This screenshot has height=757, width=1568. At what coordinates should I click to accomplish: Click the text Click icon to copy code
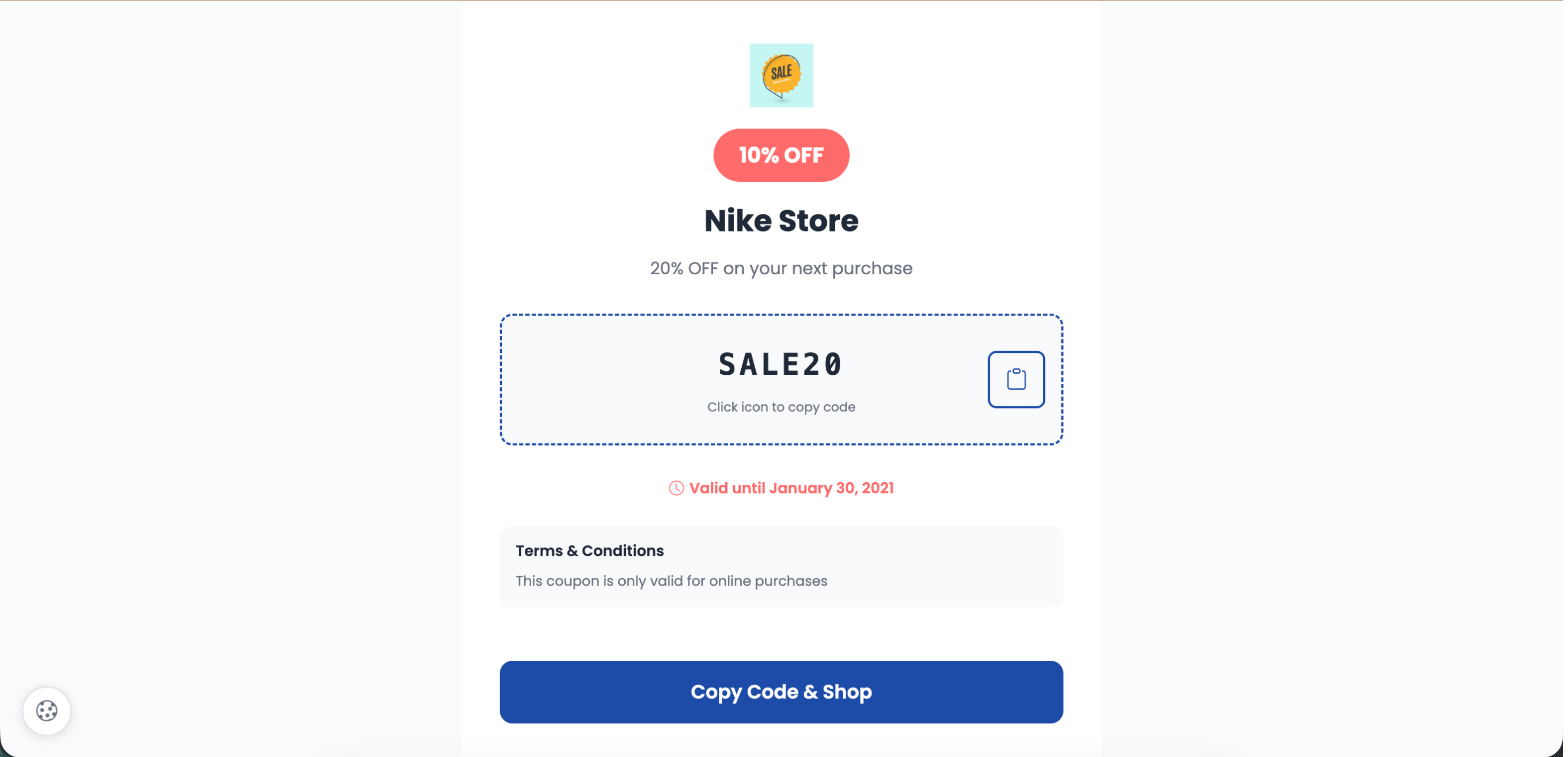[781, 407]
